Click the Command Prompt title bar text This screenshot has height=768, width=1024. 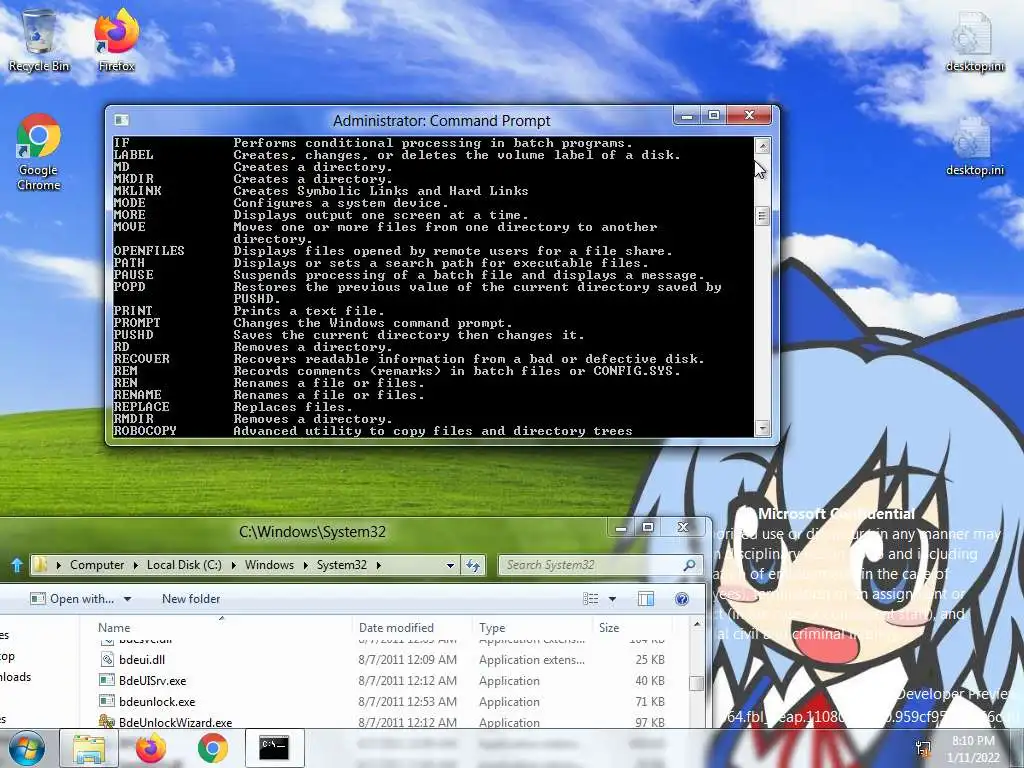(441, 121)
